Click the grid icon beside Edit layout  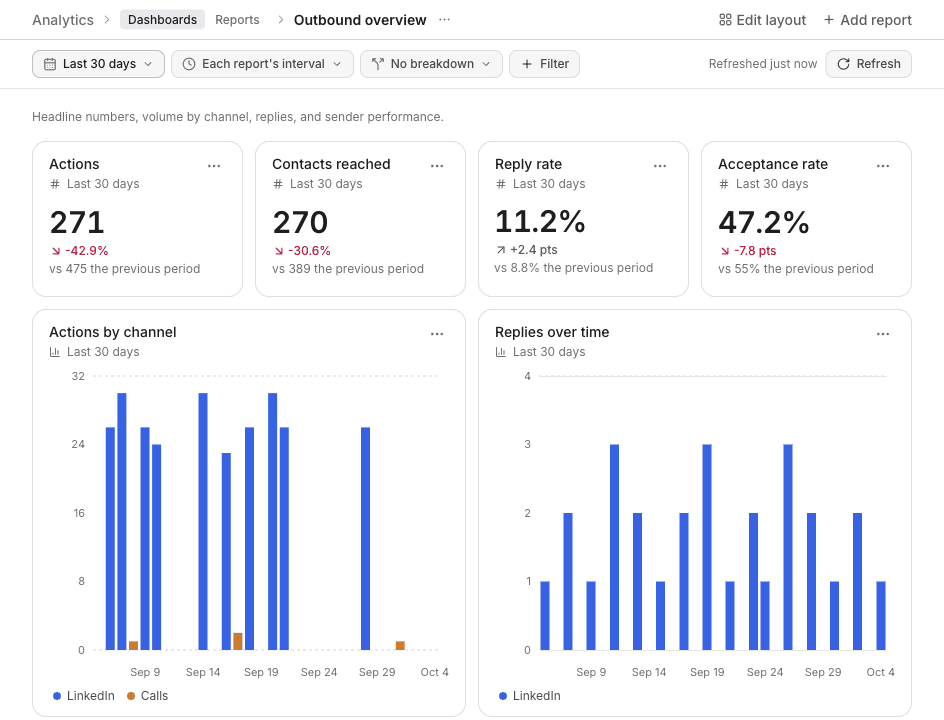click(x=725, y=20)
